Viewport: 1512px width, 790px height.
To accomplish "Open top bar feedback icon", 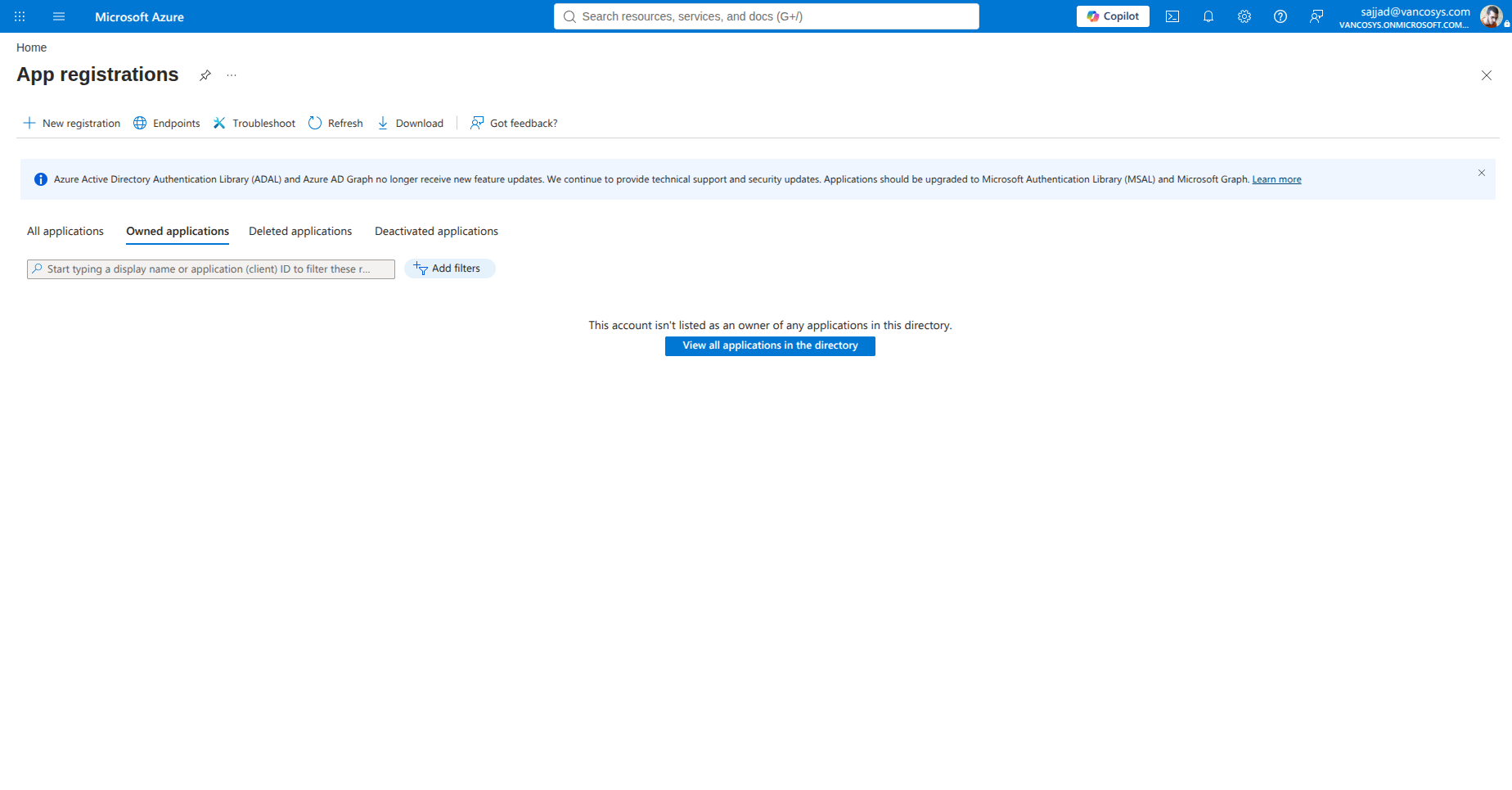I will (1316, 16).
